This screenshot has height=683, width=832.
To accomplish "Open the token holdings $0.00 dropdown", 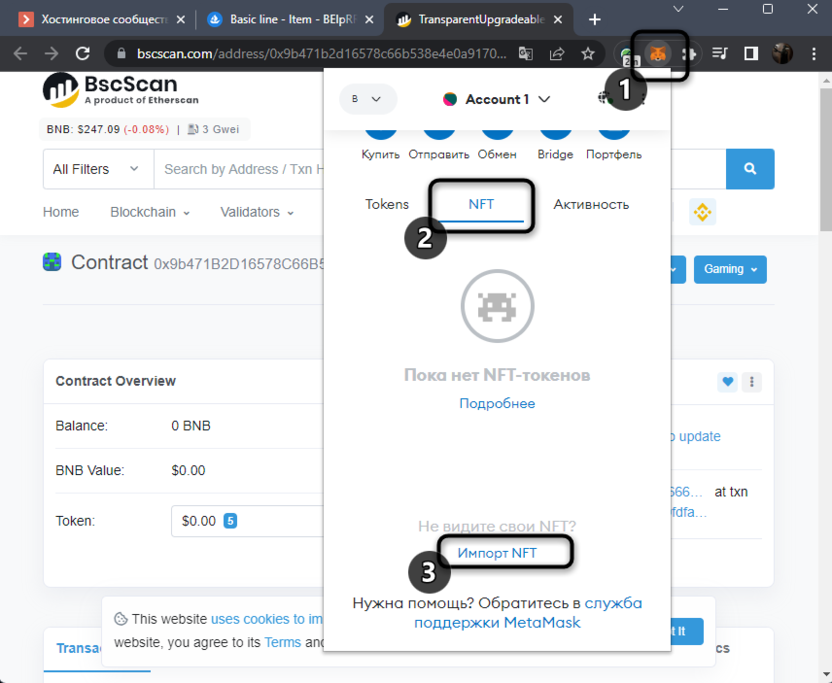I will [247, 521].
